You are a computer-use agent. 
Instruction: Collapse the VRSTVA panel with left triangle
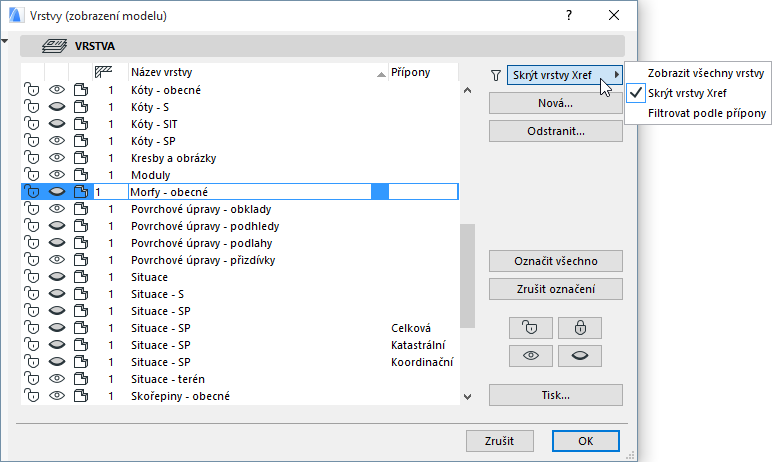(x=6, y=42)
